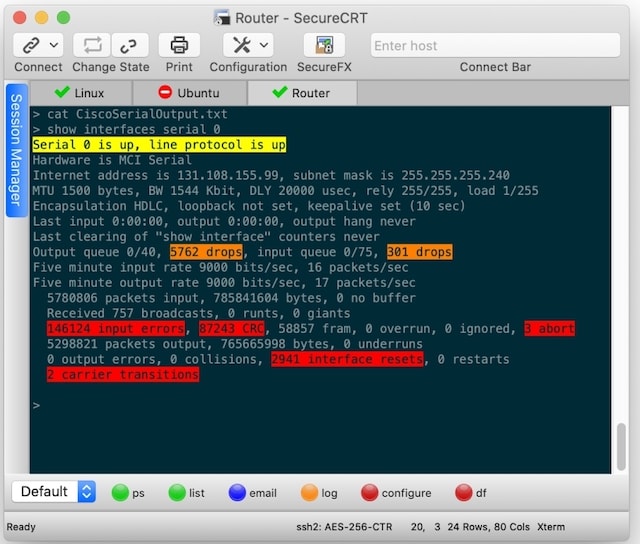The image size is (640, 544).
Task: Click the Reconnect Change State icon
Action: click(92, 45)
